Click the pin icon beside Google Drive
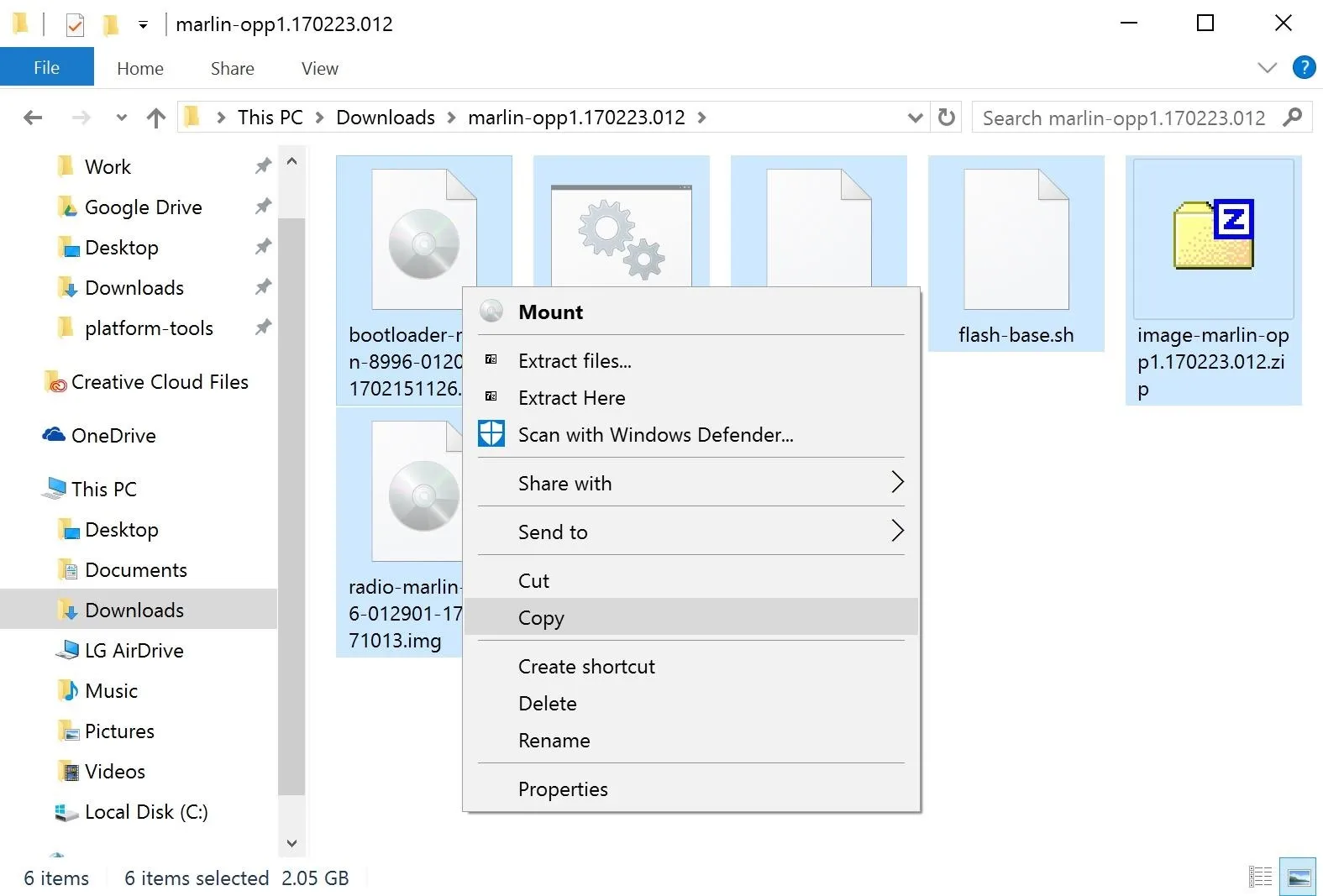Screen dimensions: 1323x896 [263, 206]
